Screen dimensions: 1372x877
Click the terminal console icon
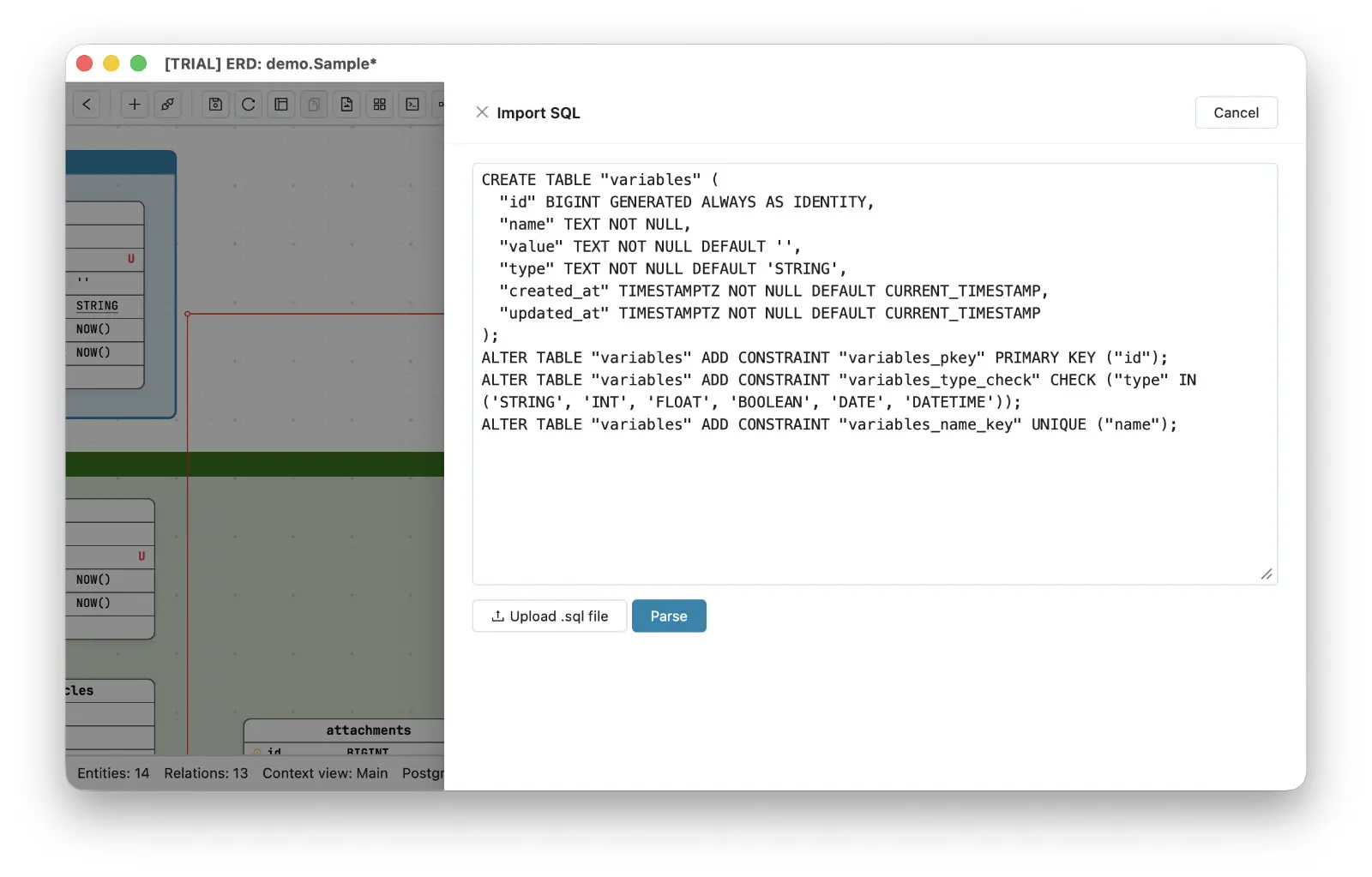[x=412, y=105]
